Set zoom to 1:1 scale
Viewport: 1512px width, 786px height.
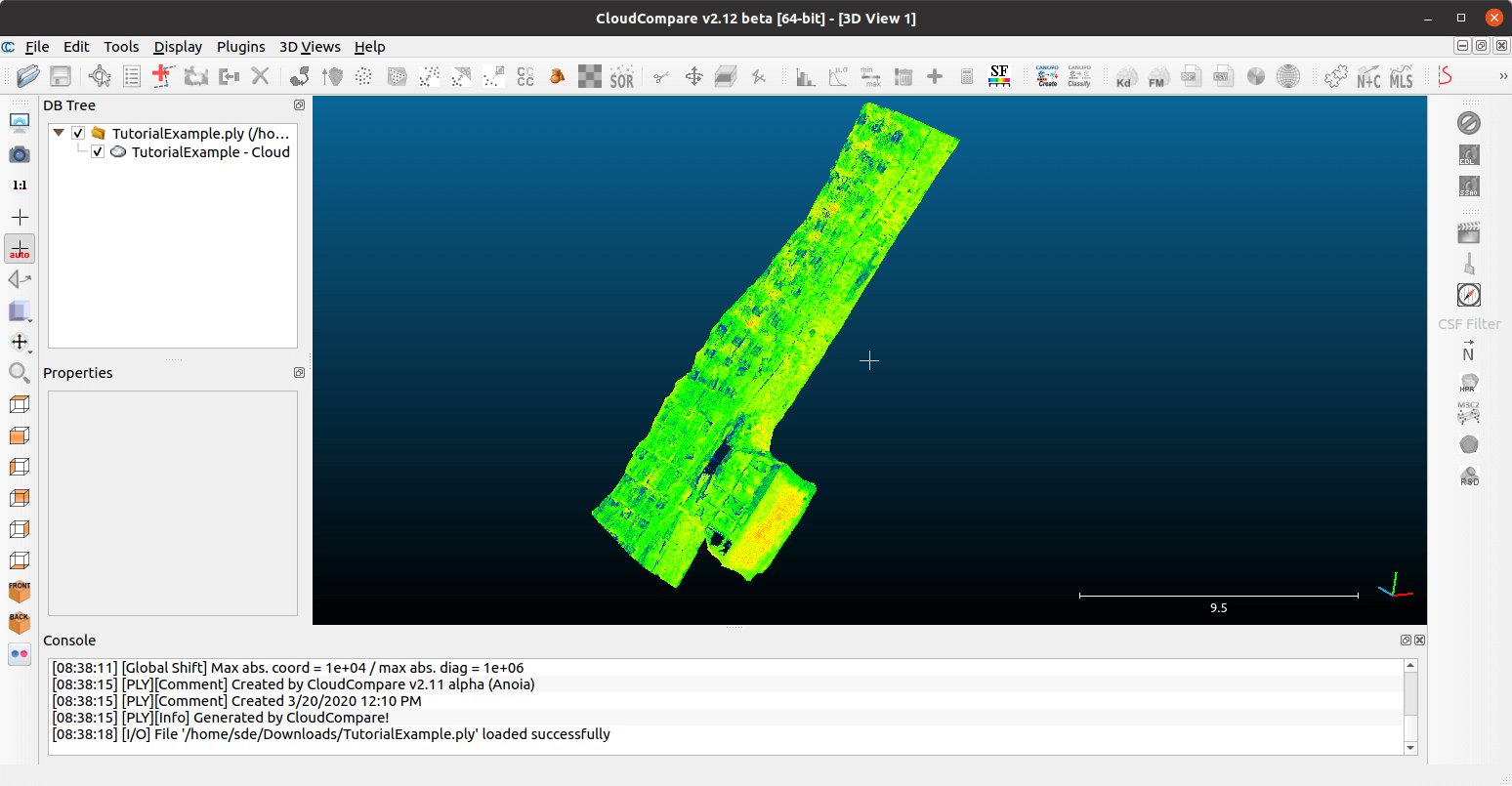(20, 186)
